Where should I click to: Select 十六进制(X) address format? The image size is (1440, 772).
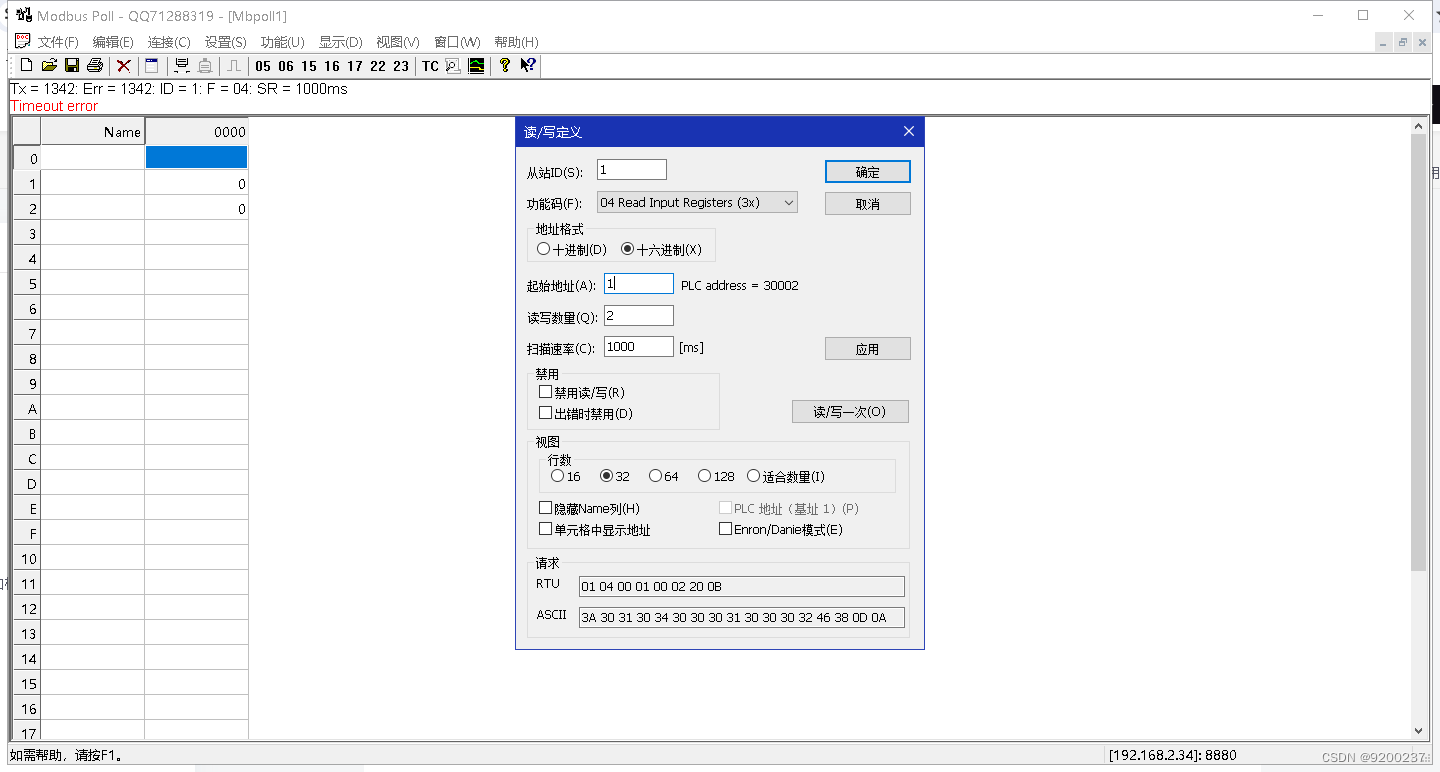tap(662, 249)
